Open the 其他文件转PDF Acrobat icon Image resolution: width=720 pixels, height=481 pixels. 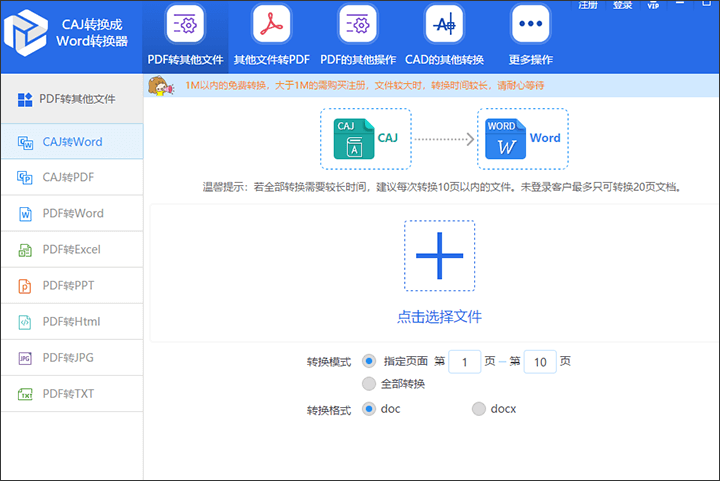point(271,24)
